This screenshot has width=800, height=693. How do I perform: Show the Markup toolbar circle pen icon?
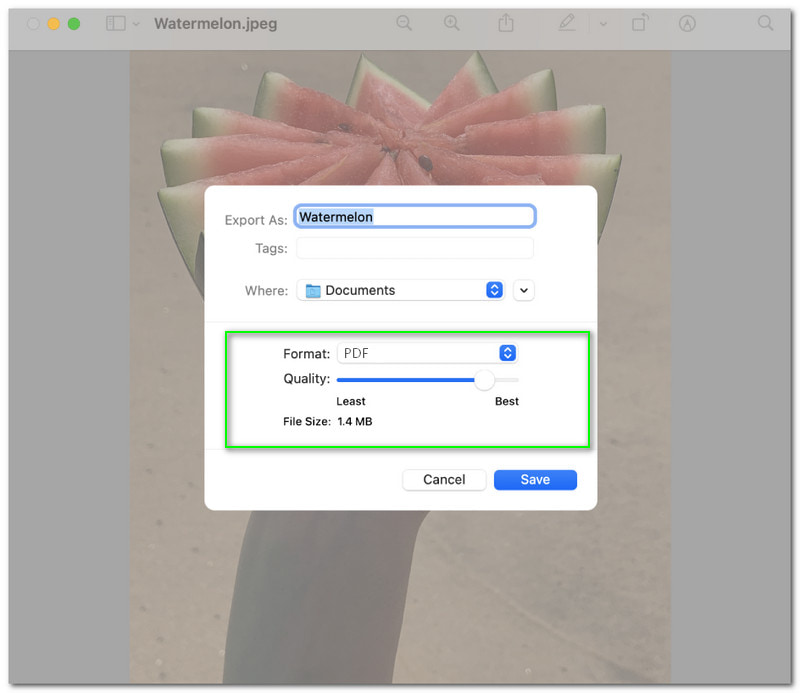pos(687,23)
